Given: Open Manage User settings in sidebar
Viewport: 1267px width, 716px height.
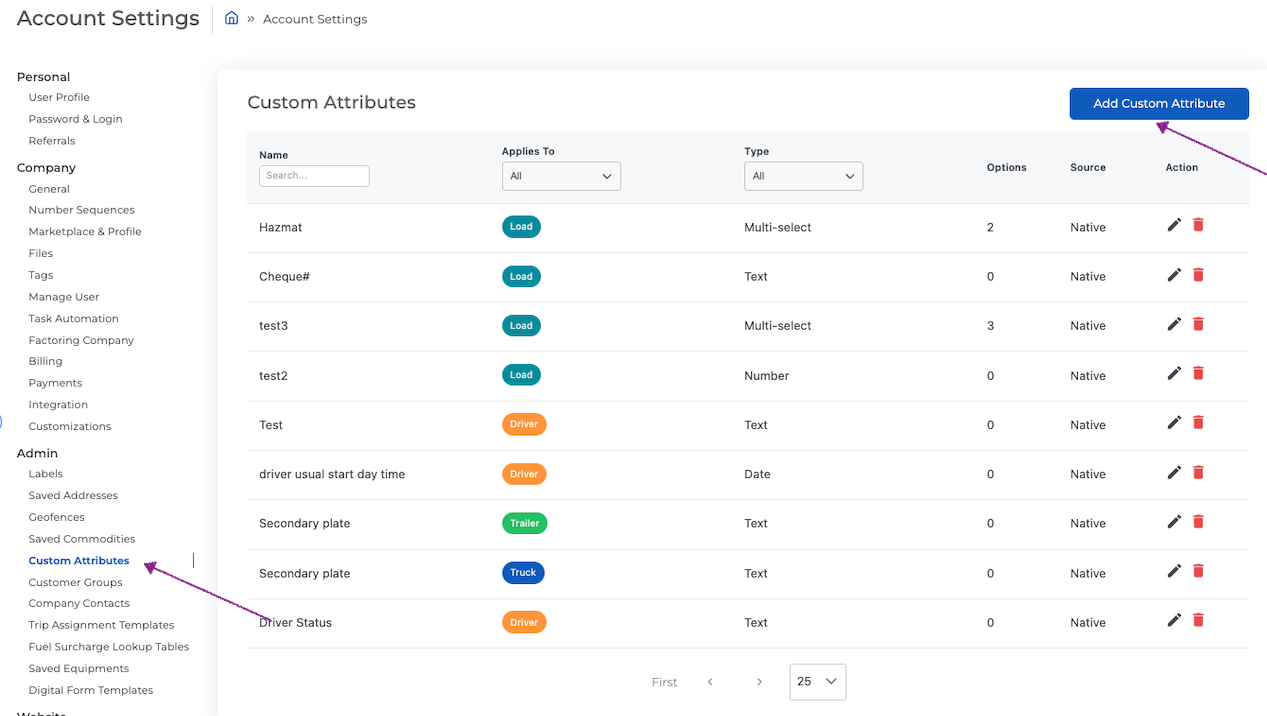Looking at the screenshot, I should click(64, 297).
